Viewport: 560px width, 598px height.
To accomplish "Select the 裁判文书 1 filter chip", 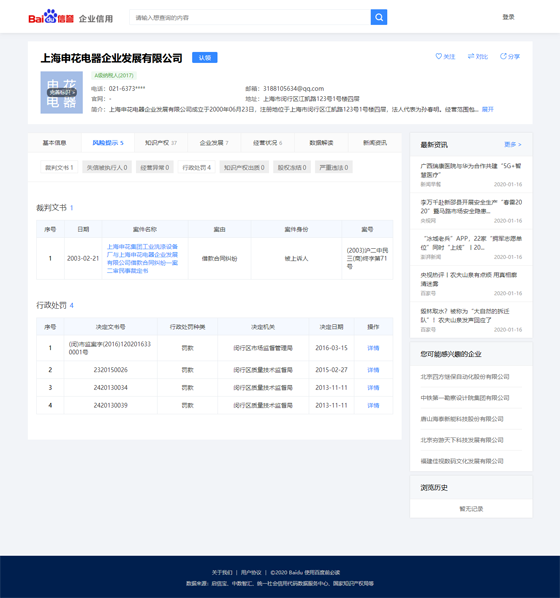I will [59, 167].
